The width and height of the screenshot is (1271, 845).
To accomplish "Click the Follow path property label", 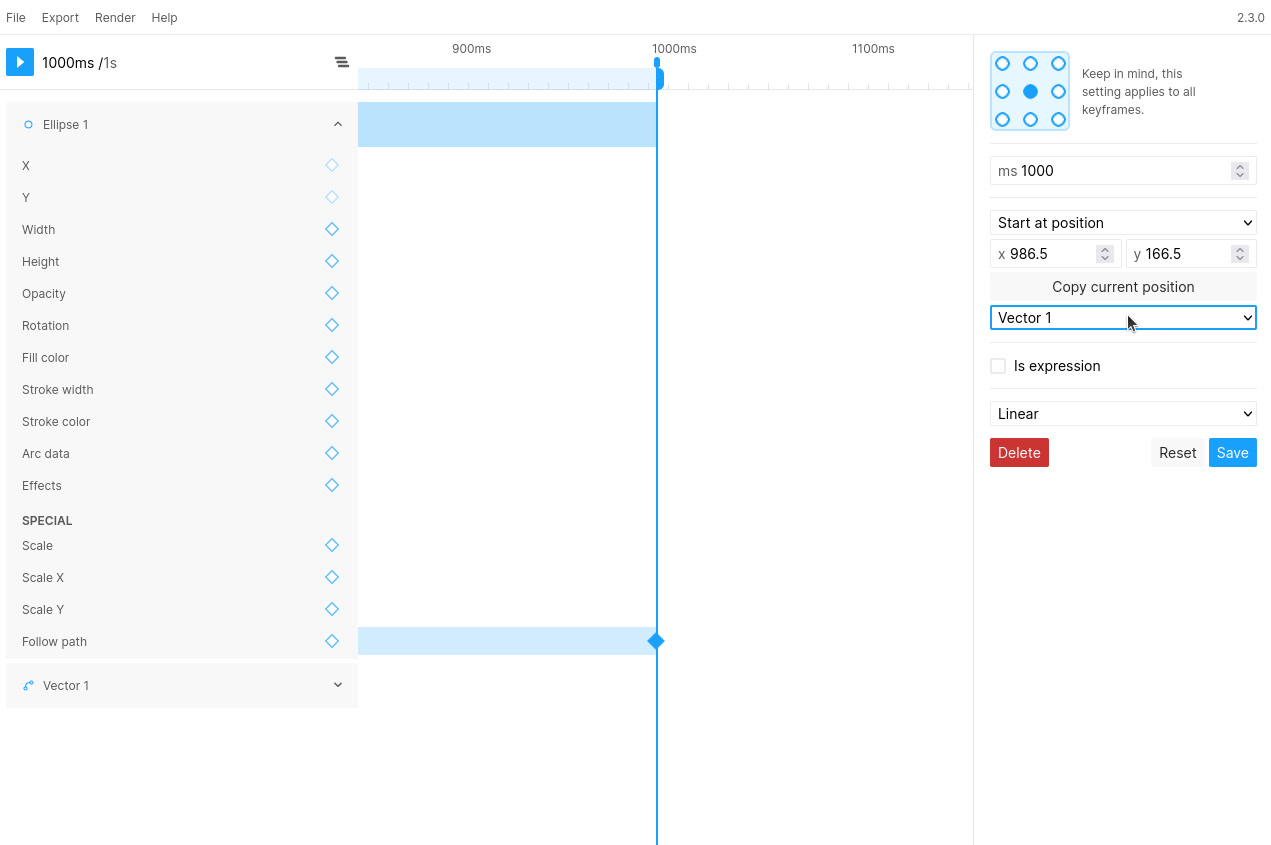I will click(54, 642).
